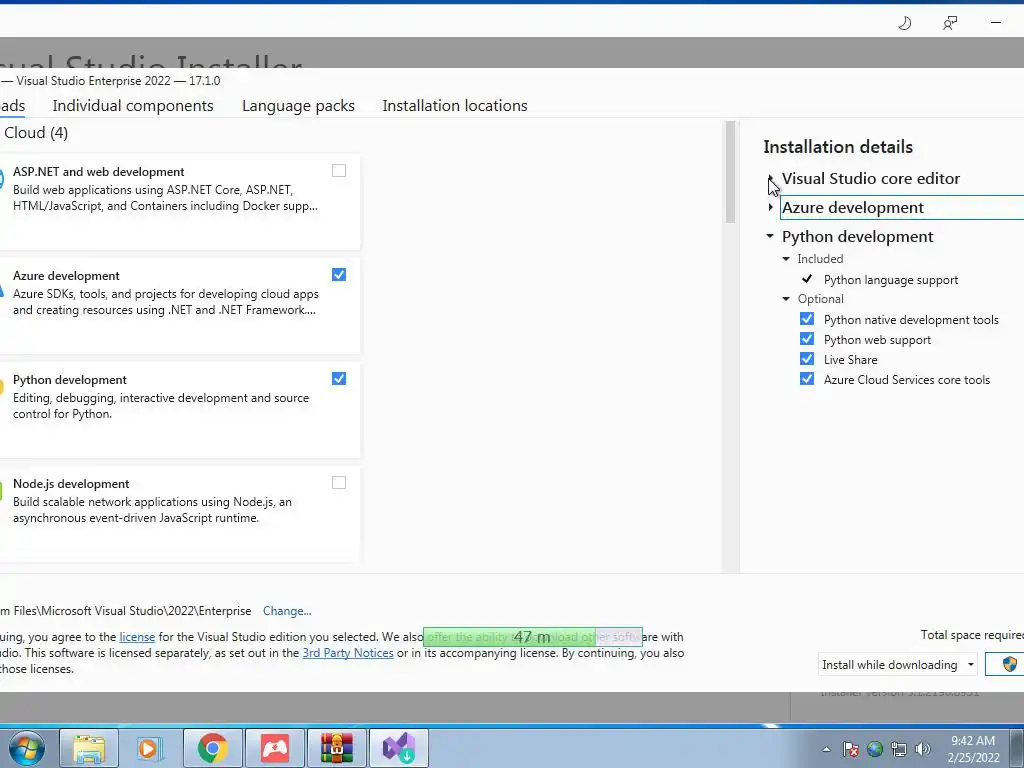Uncheck Python native development tools
Screen dimensions: 1024x768
(807, 319)
